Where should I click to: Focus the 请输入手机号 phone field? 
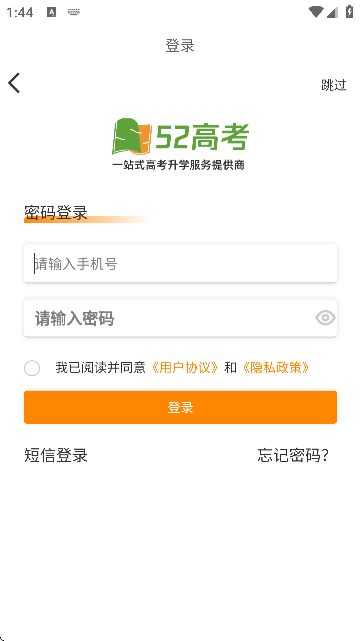(x=180, y=263)
